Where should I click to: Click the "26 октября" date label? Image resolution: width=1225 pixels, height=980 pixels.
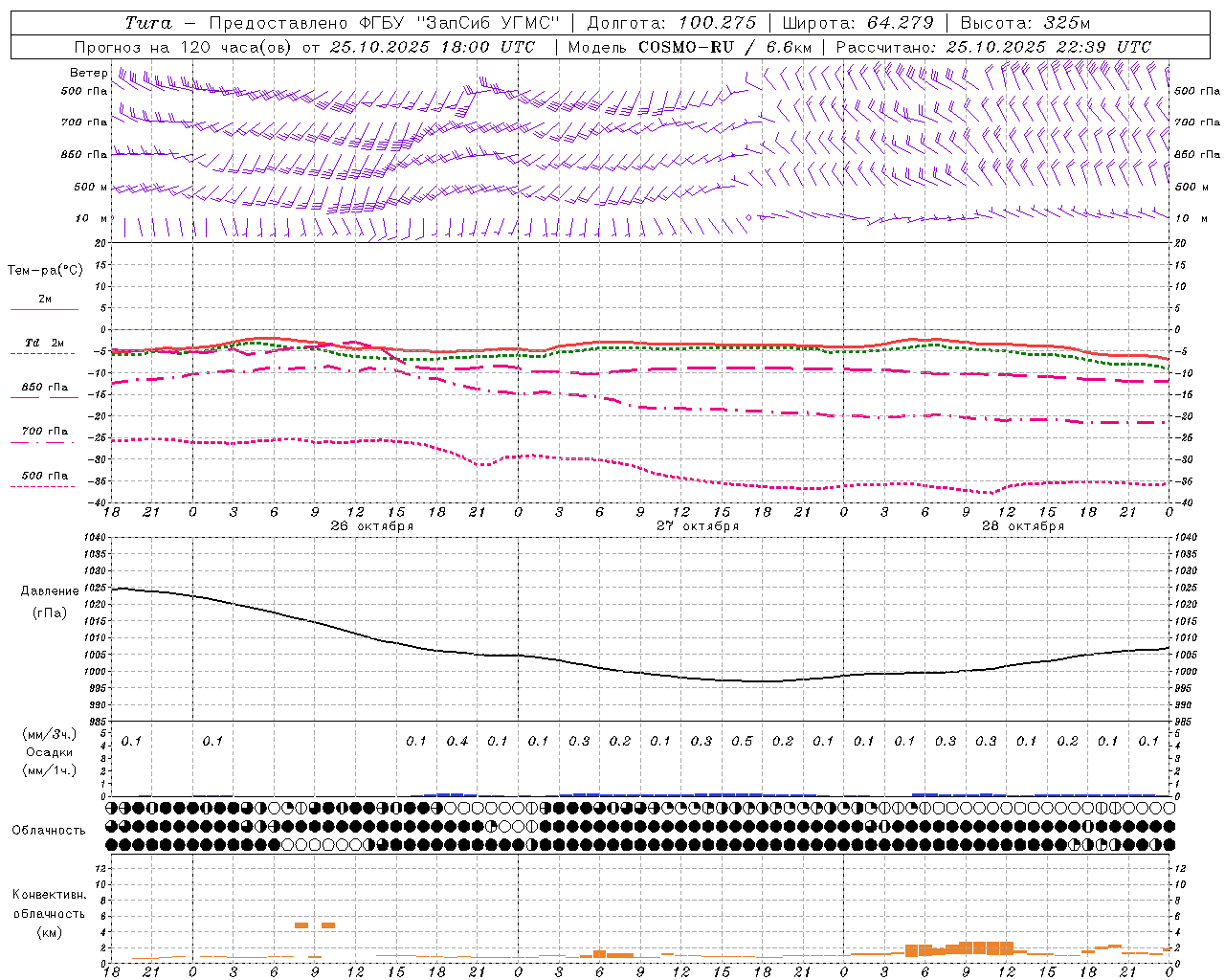[372, 526]
